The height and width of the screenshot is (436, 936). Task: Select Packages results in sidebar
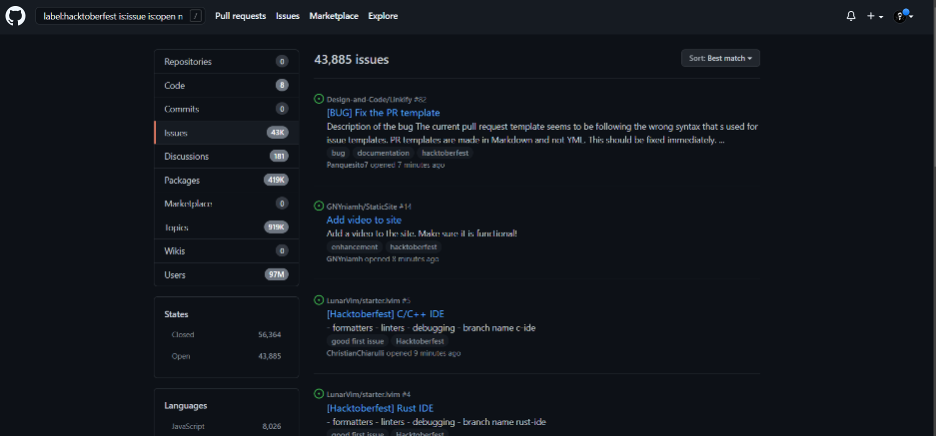click(x=226, y=180)
